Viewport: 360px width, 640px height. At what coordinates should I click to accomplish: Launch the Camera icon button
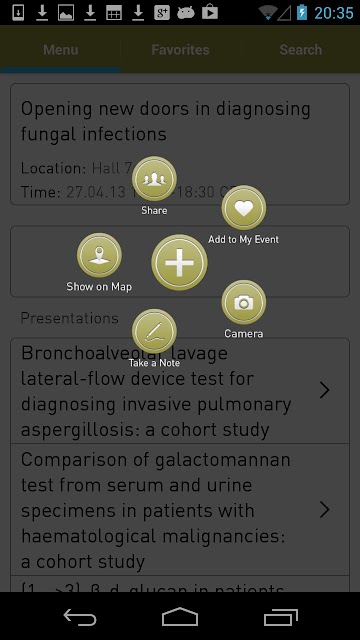click(244, 302)
